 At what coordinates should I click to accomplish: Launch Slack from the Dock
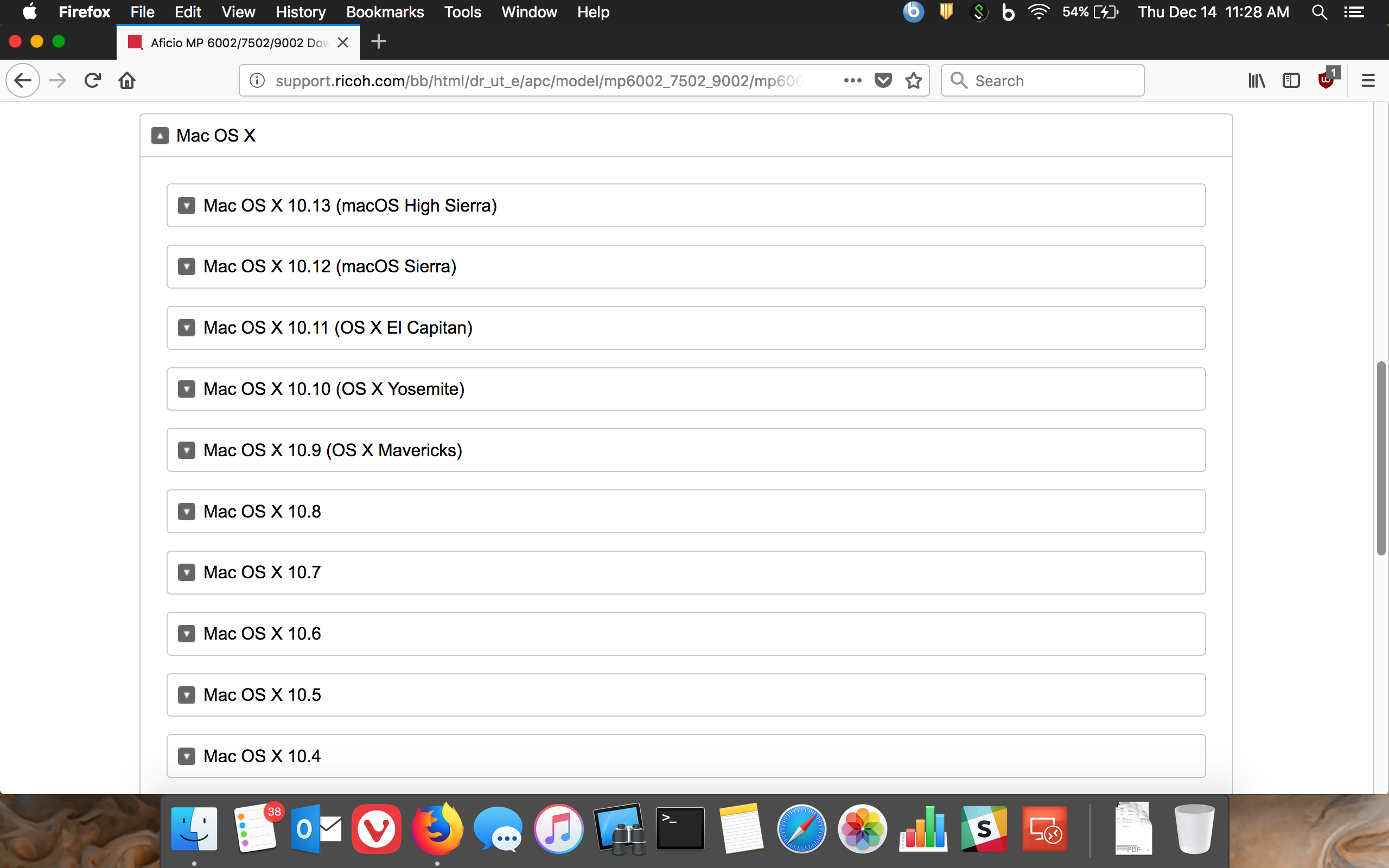984,829
